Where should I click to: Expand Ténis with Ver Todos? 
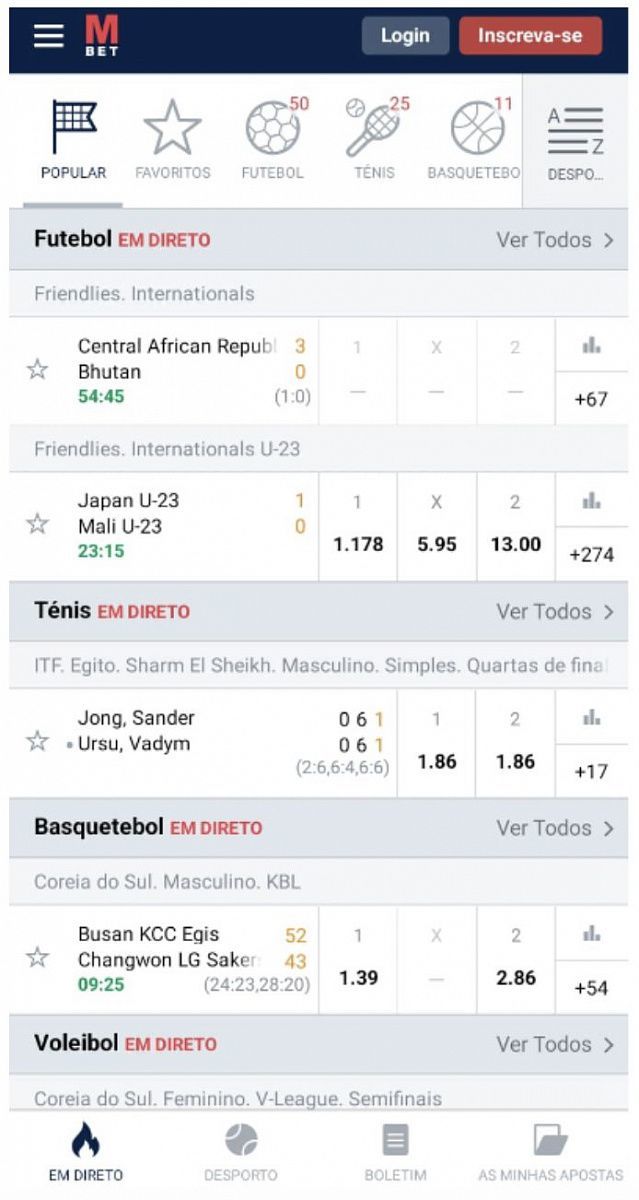click(555, 612)
